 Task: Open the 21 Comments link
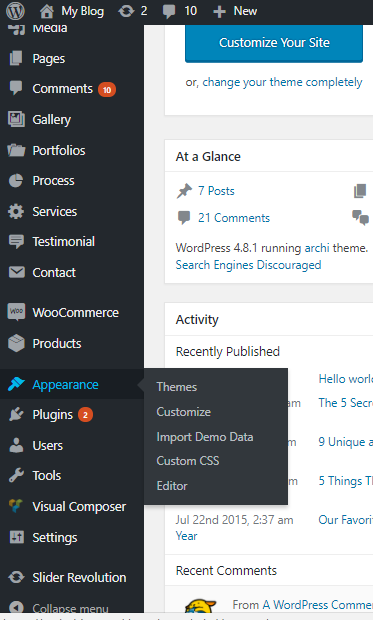pos(234,217)
